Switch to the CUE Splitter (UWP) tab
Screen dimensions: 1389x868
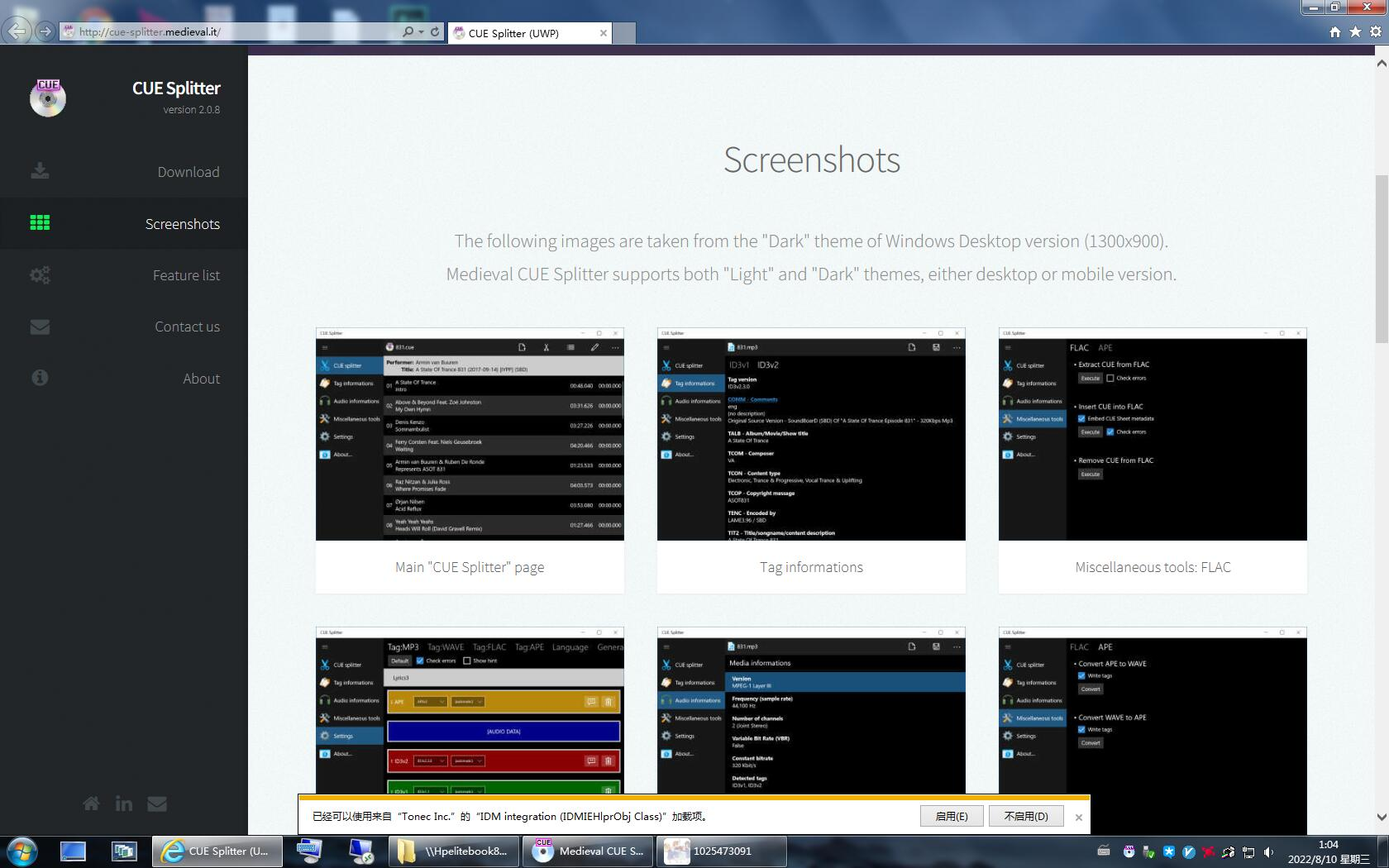529,33
